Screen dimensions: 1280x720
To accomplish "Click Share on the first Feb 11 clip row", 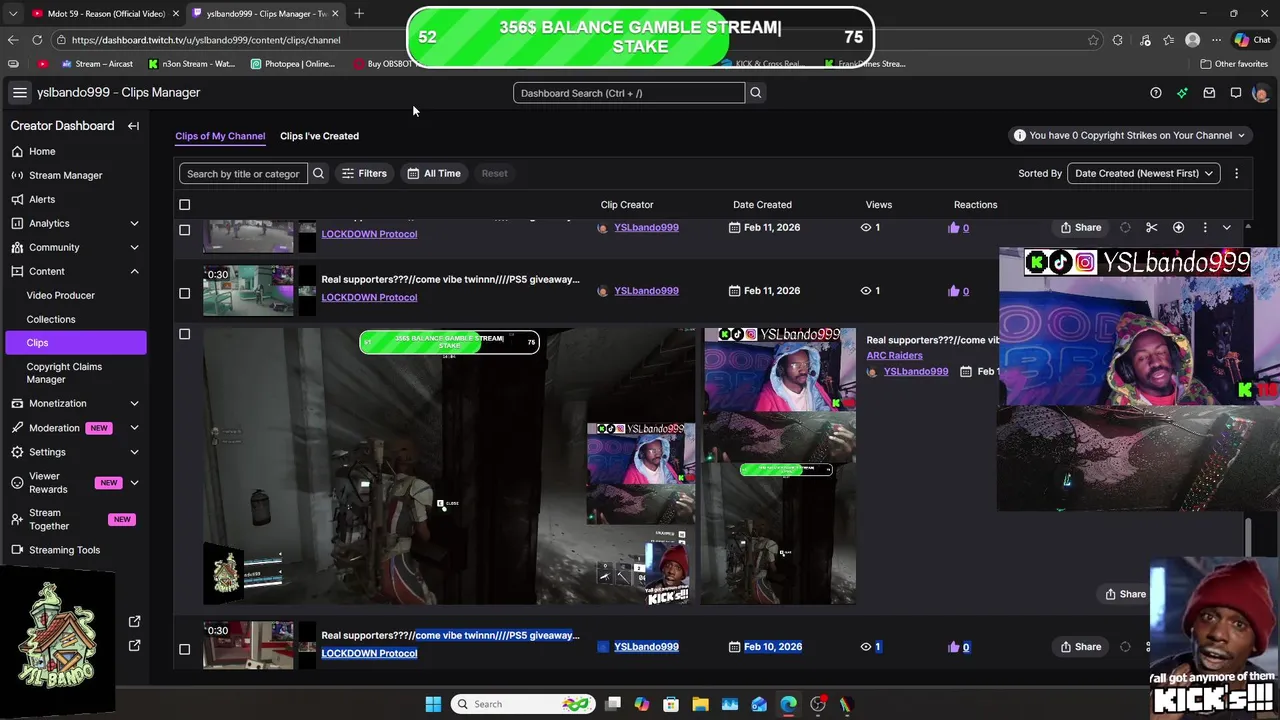I will (1081, 228).
